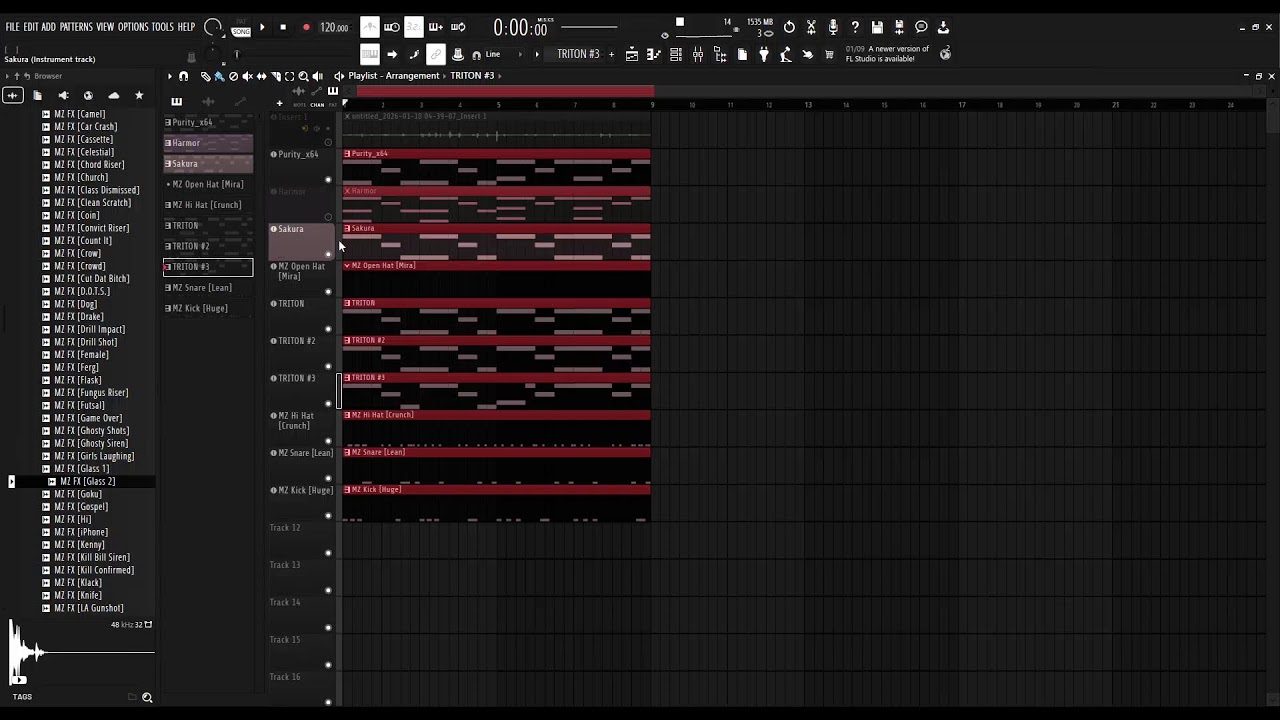
Task: Open the TRITON #3 pattern selector
Action: click(x=578, y=54)
